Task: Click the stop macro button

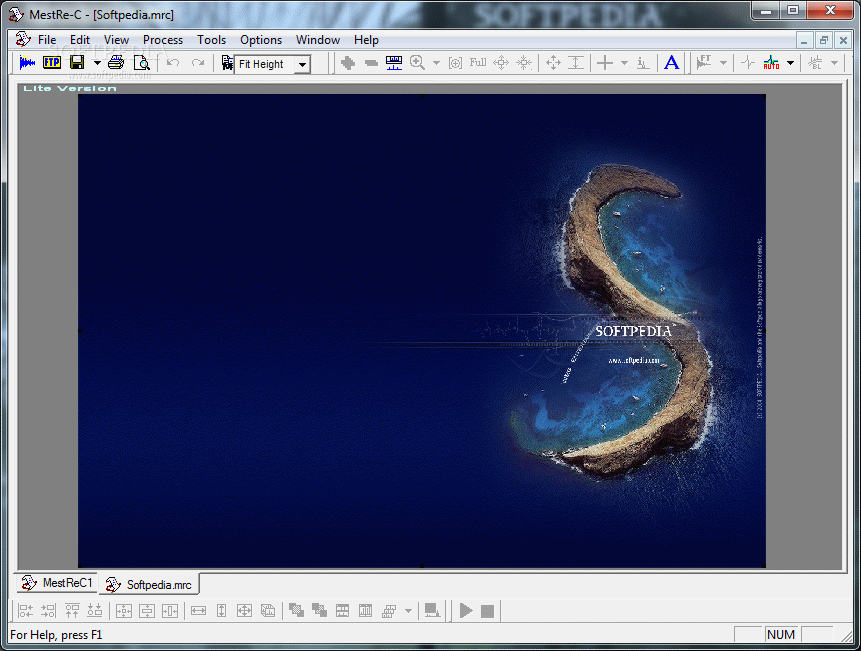Action: click(487, 611)
